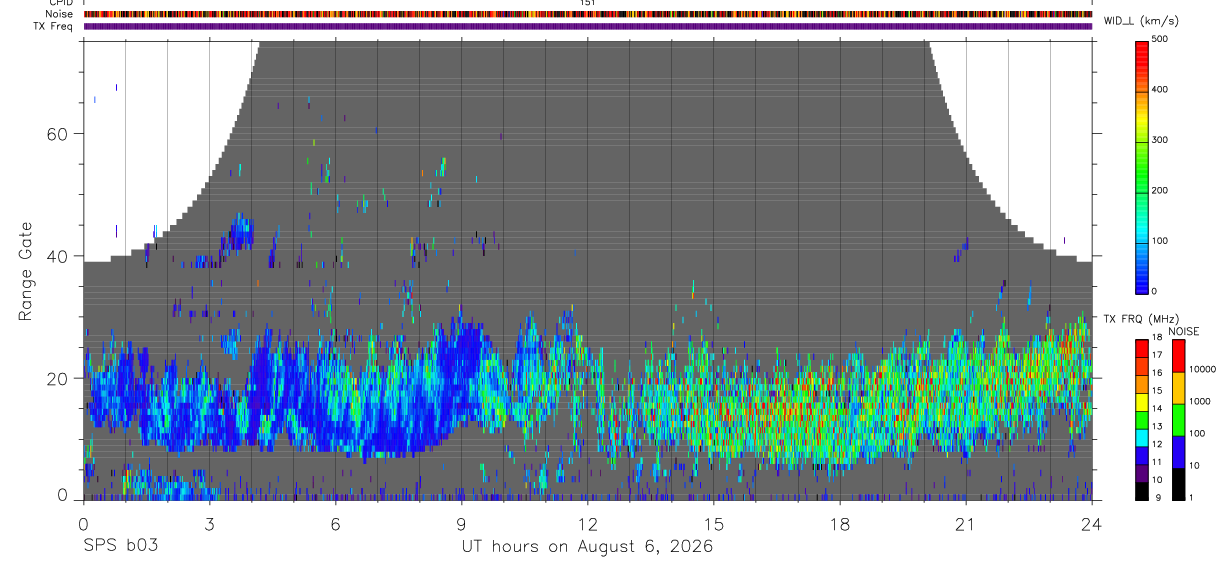Click the purple TX Freq strip
Image resolution: width=1228 pixels, height=567 pixels.
click(588, 26)
